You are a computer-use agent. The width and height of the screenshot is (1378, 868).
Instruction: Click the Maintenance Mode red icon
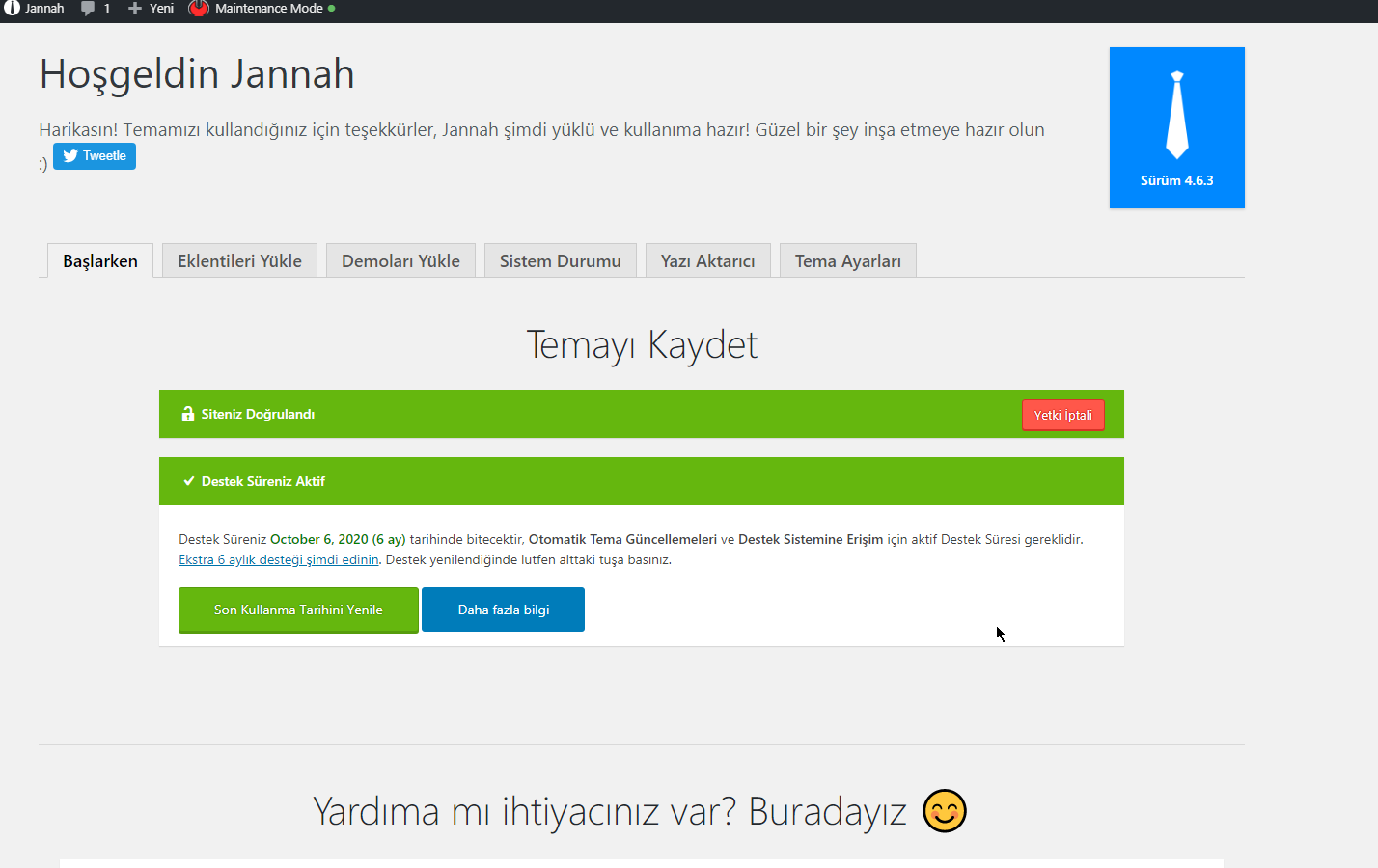coord(199,9)
